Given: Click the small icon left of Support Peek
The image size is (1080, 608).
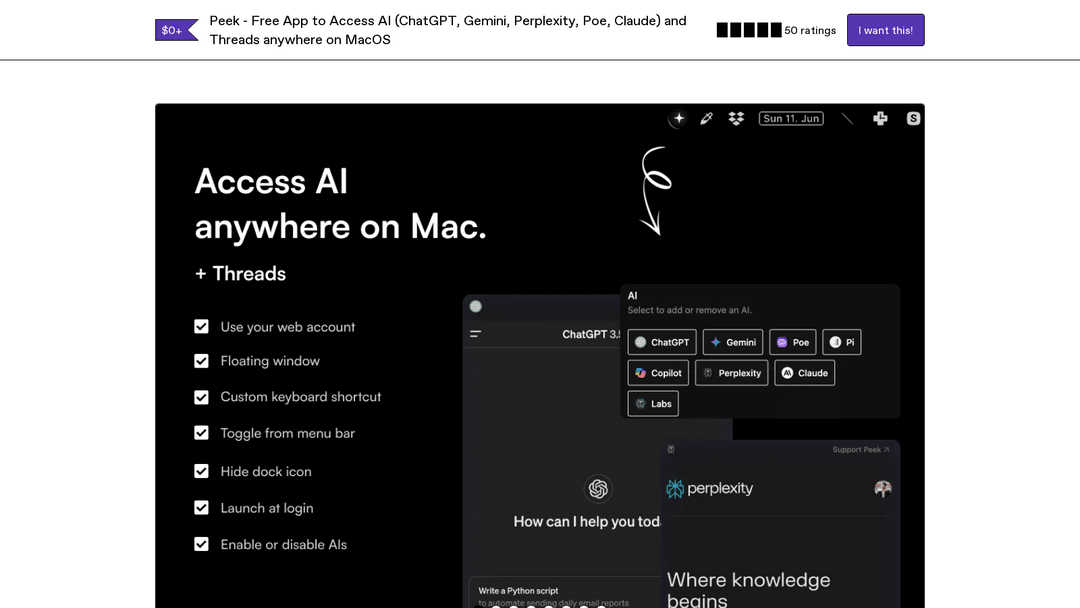Looking at the screenshot, I should [671, 450].
